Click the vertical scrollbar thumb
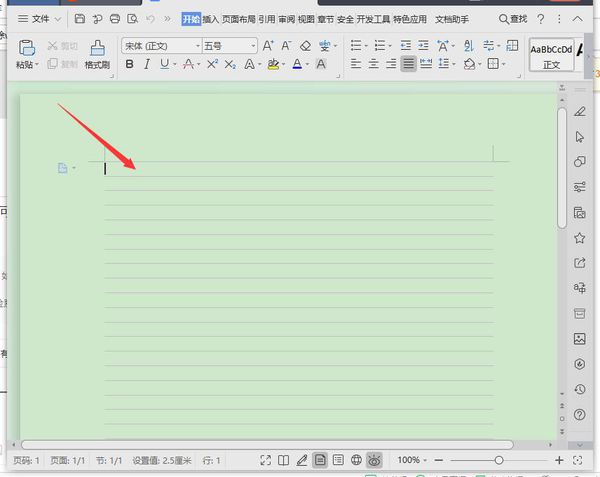This screenshot has width=600, height=477. tap(562, 168)
